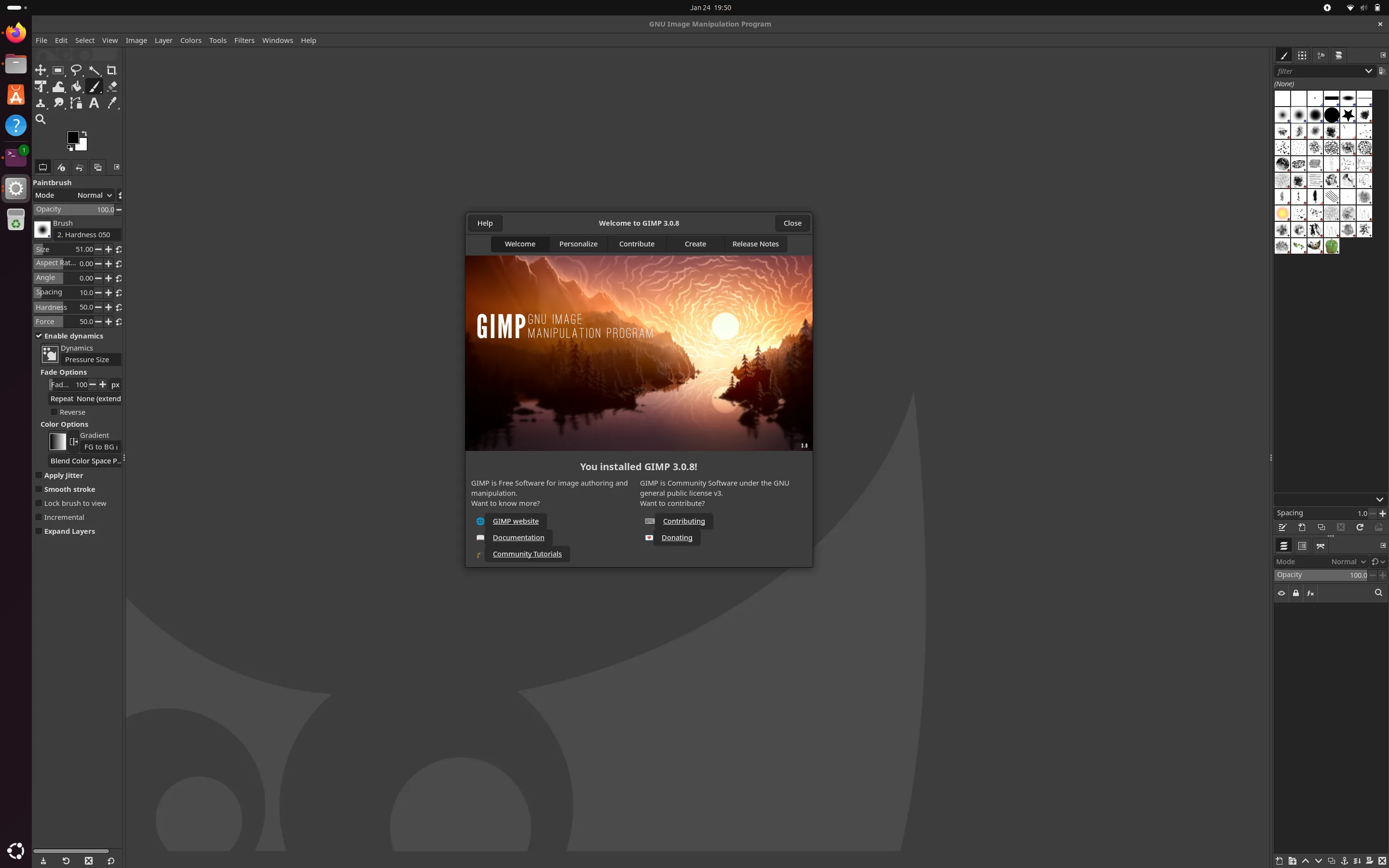Activate the Text tool
This screenshot has height=868, width=1389.
[94, 103]
